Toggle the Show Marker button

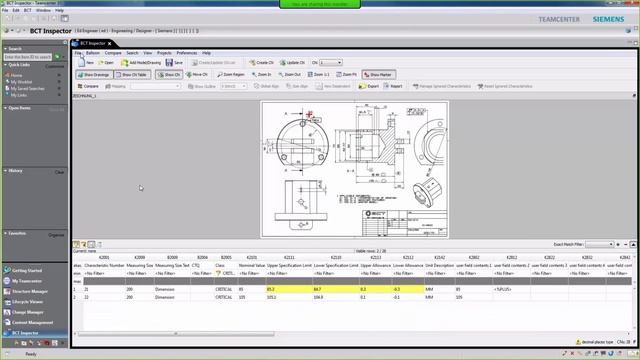click(379, 75)
